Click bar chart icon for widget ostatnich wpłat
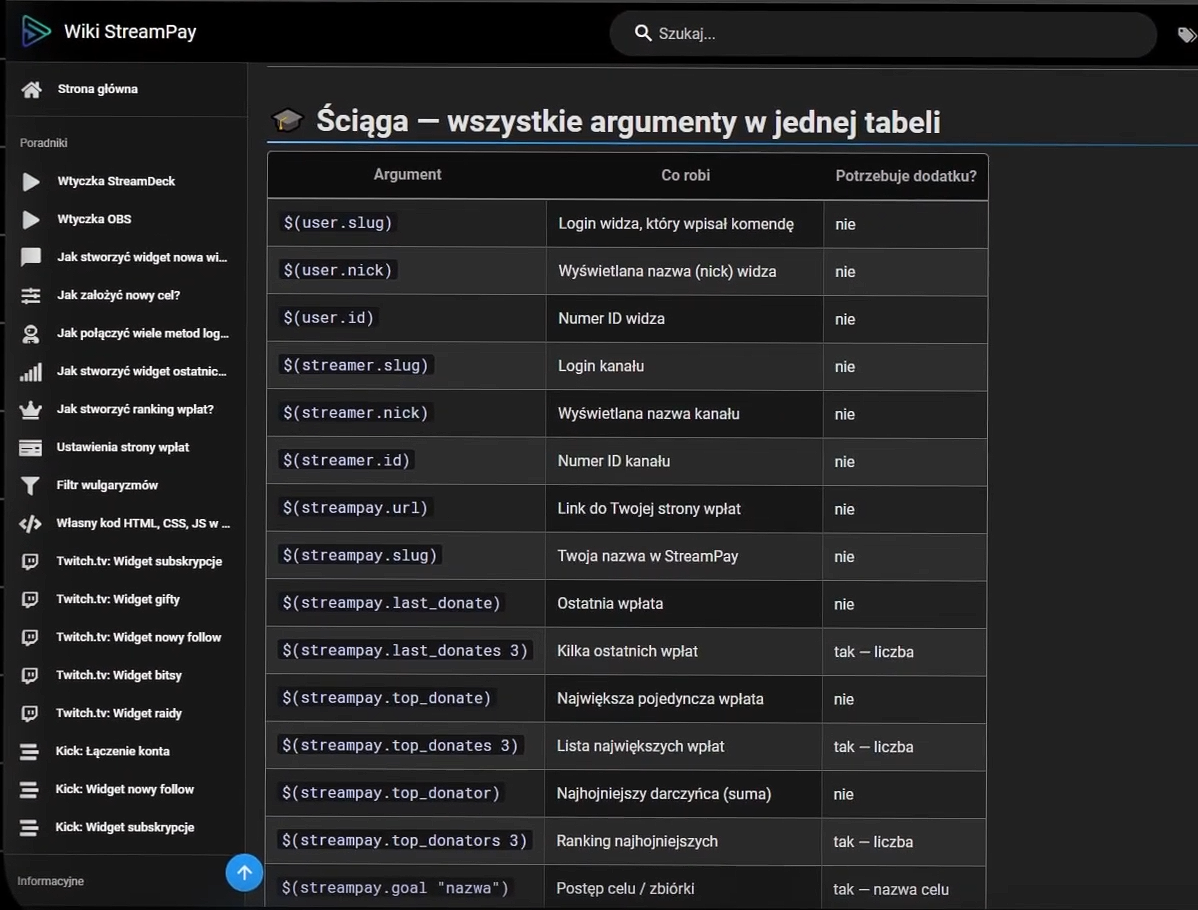Image resolution: width=1198 pixels, height=910 pixels. (x=31, y=371)
